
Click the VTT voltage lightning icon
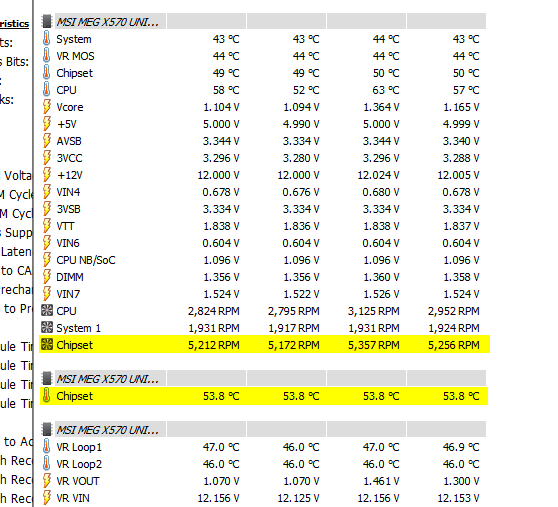(x=47, y=226)
